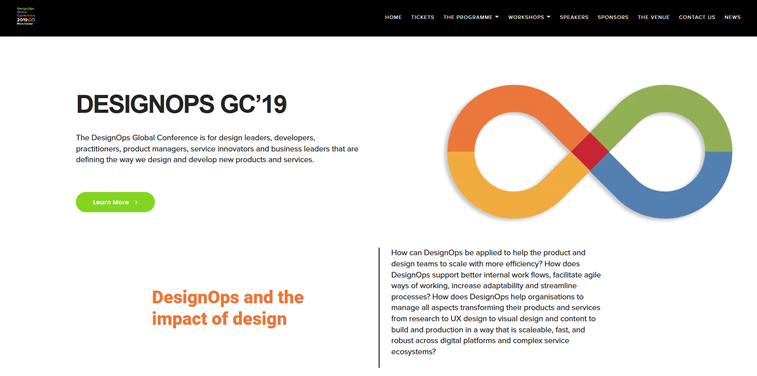Click the paragraph starting 'The DesignOps Global Conference is for'
Image resolution: width=757 pixels, height=376 pixels.
click(217, 149)
